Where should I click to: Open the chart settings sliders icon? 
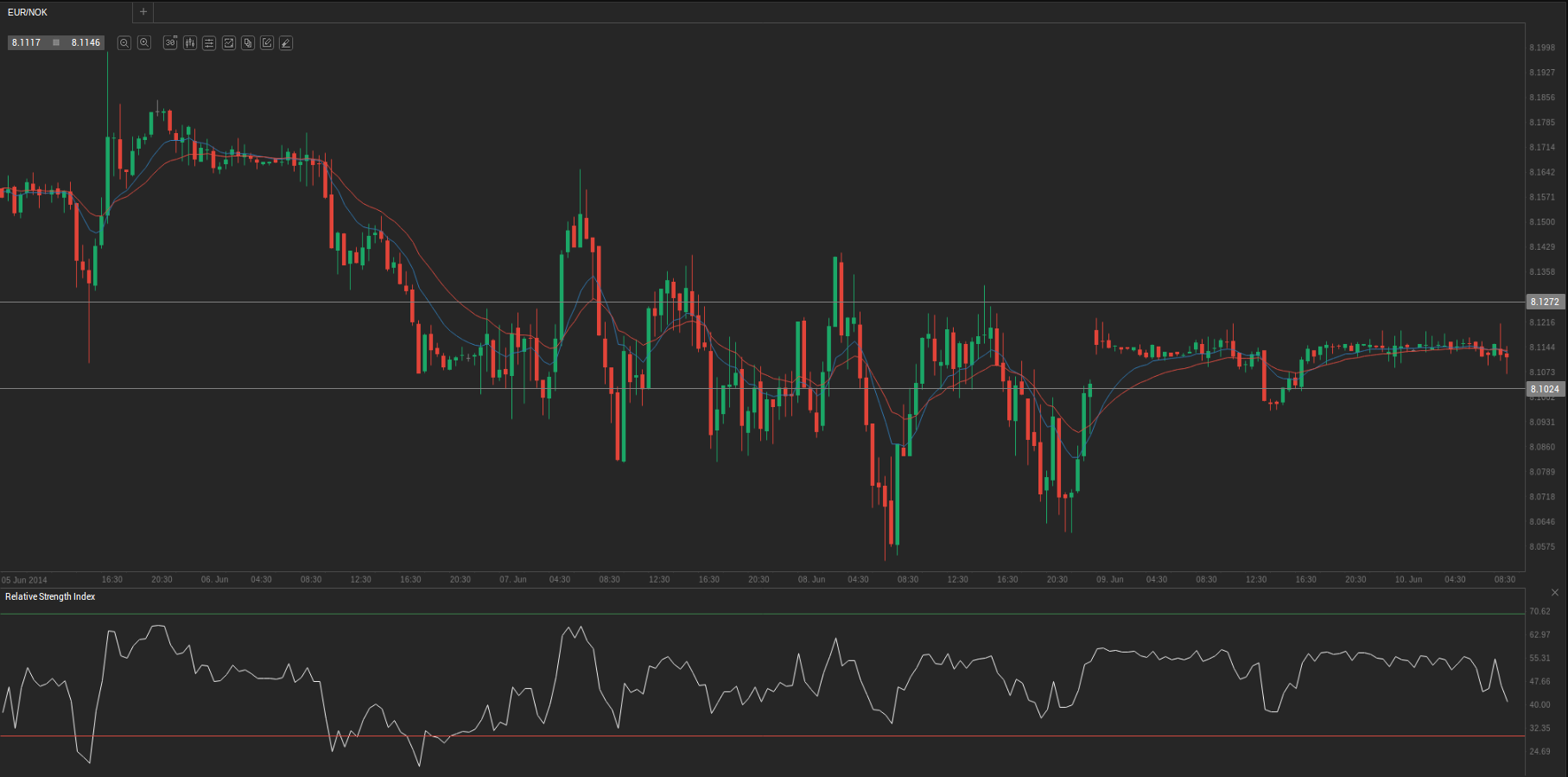tap(209, 42)
